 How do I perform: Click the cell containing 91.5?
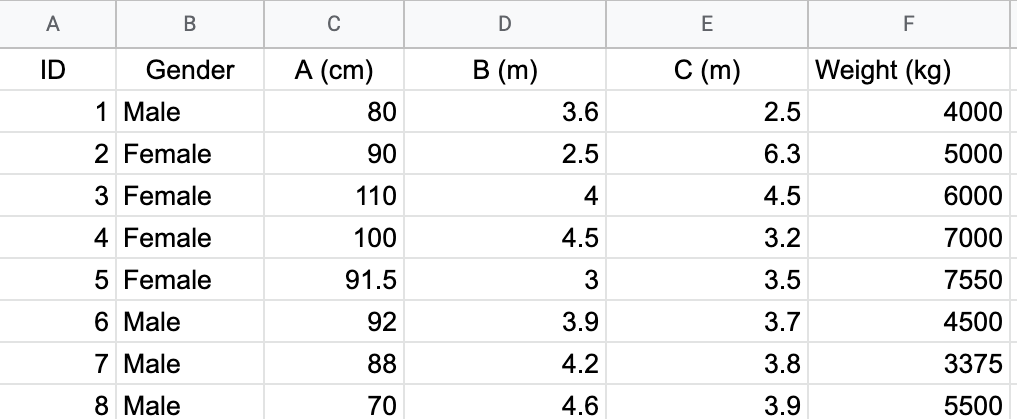pos(334,280)
